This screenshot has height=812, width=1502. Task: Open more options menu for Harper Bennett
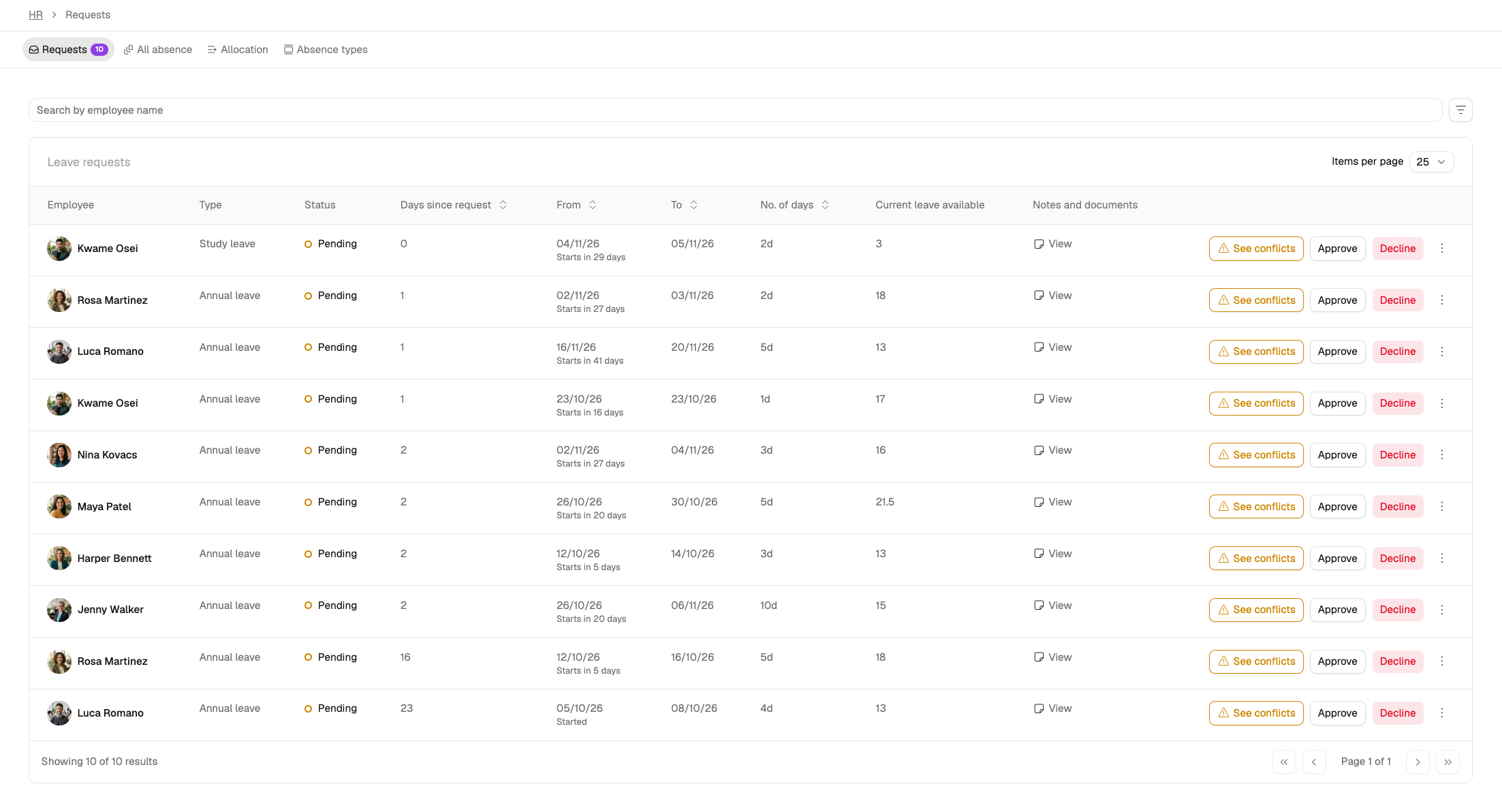point(1442,559)
